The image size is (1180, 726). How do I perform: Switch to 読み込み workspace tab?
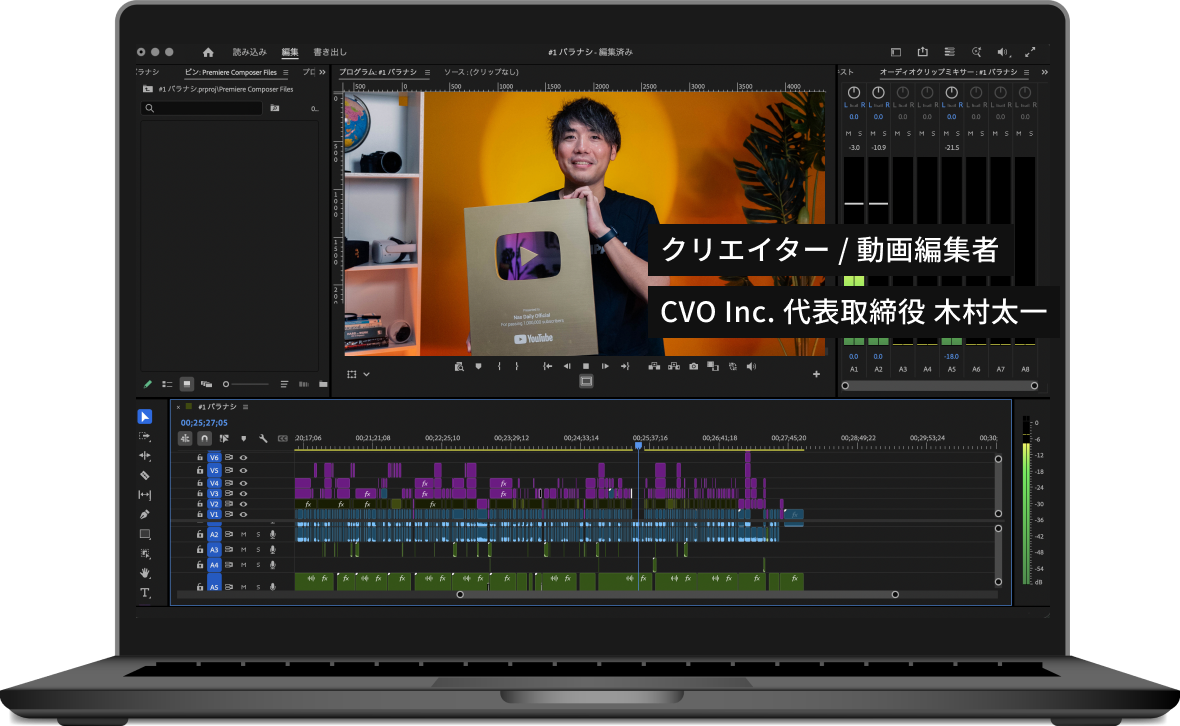coord(249,52)
